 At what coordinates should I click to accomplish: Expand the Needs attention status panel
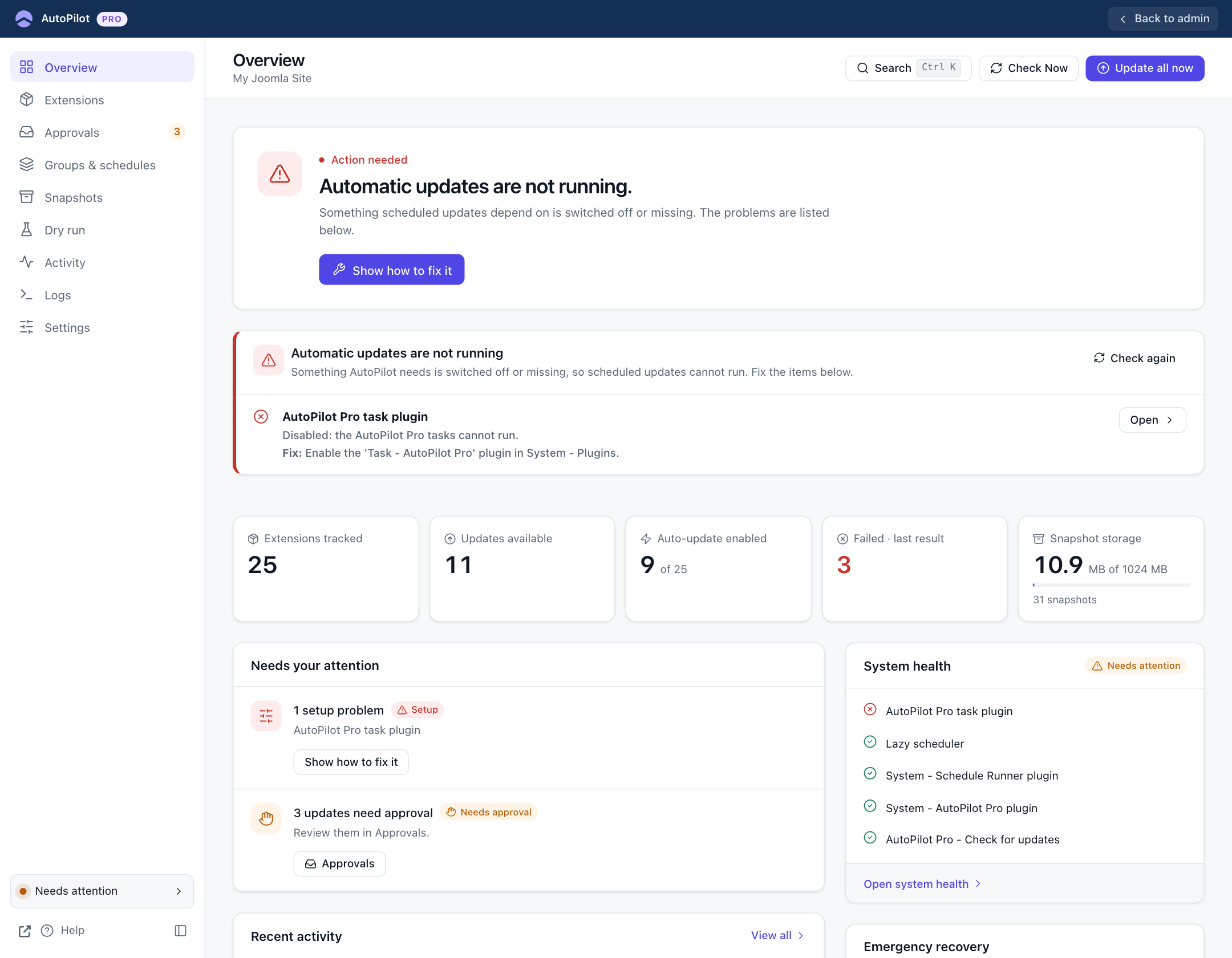click(x=102, y=891)
